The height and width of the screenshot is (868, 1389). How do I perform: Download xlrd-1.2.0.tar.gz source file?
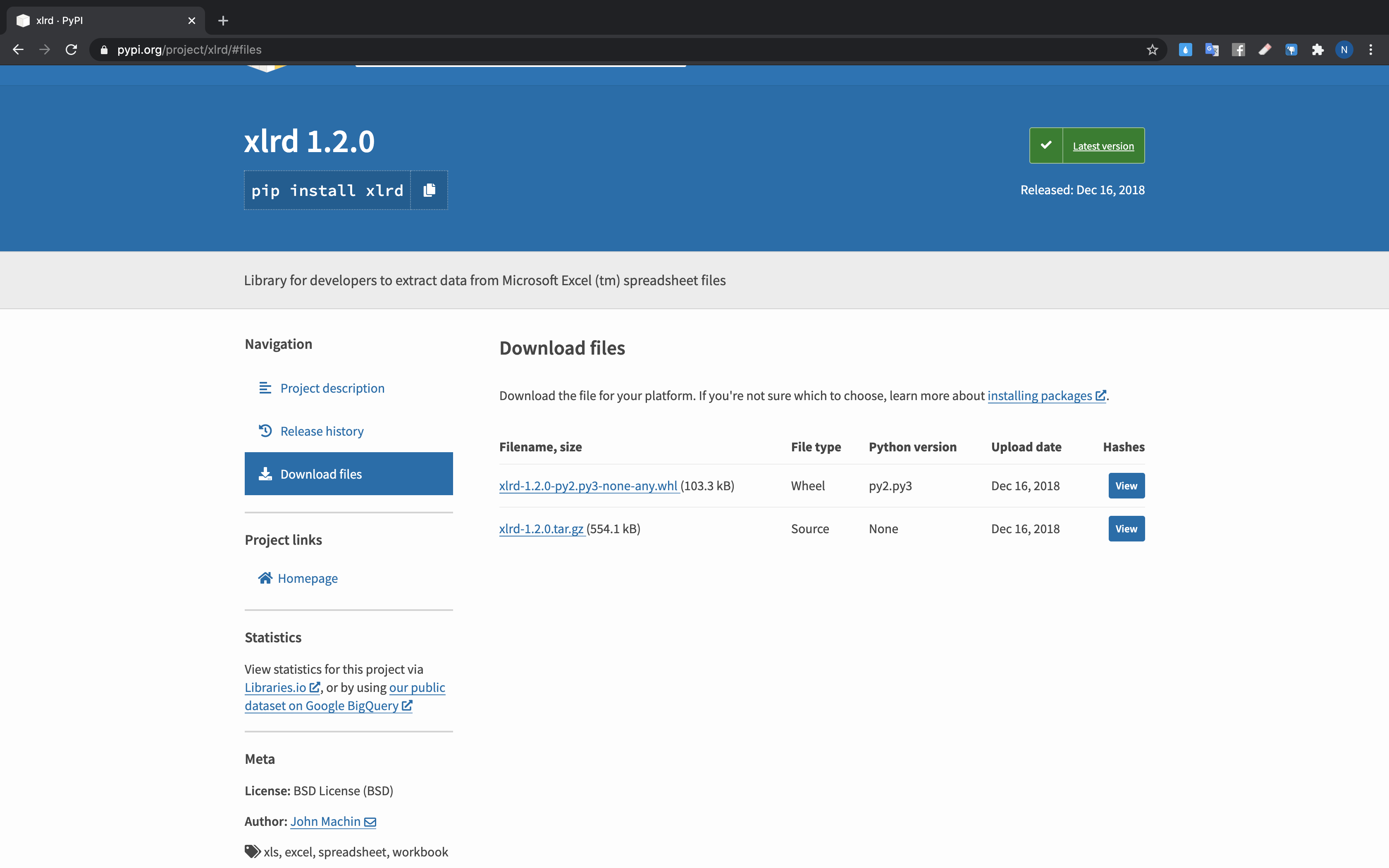coord(541,529)
